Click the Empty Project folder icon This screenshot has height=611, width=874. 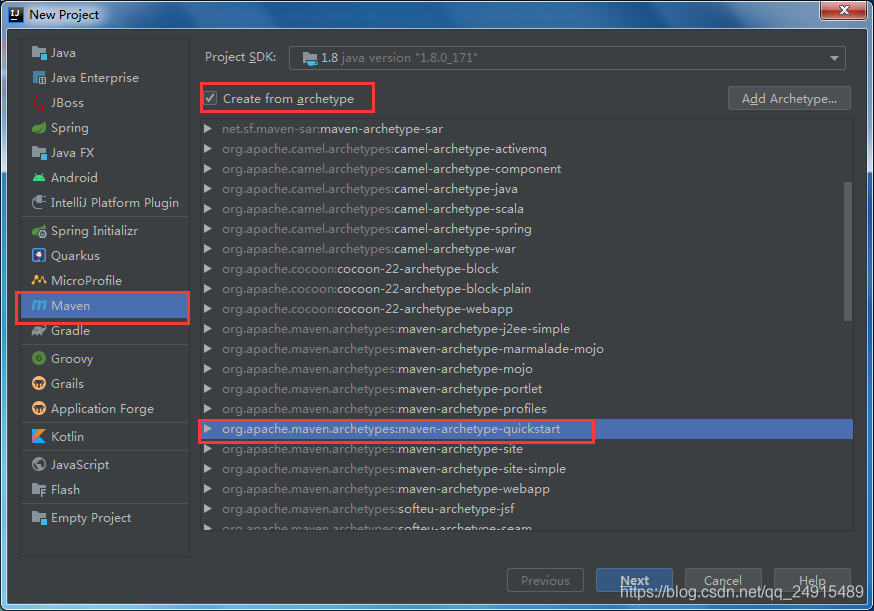(x=39, y=518)
